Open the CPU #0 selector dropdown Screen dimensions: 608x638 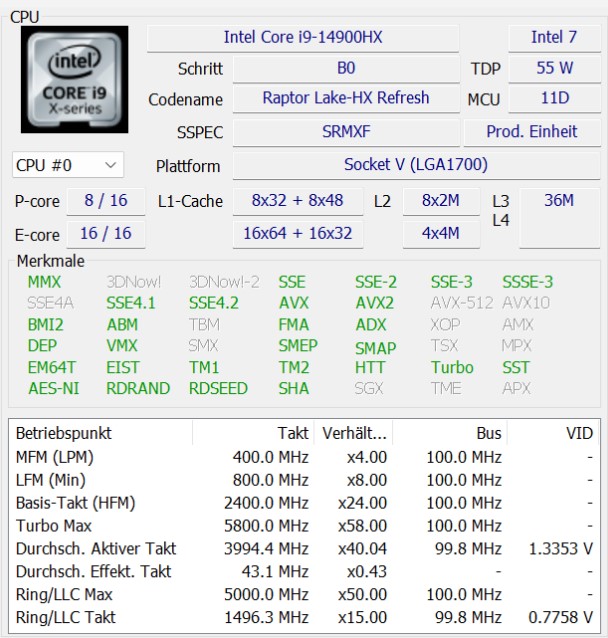[68, 165]
